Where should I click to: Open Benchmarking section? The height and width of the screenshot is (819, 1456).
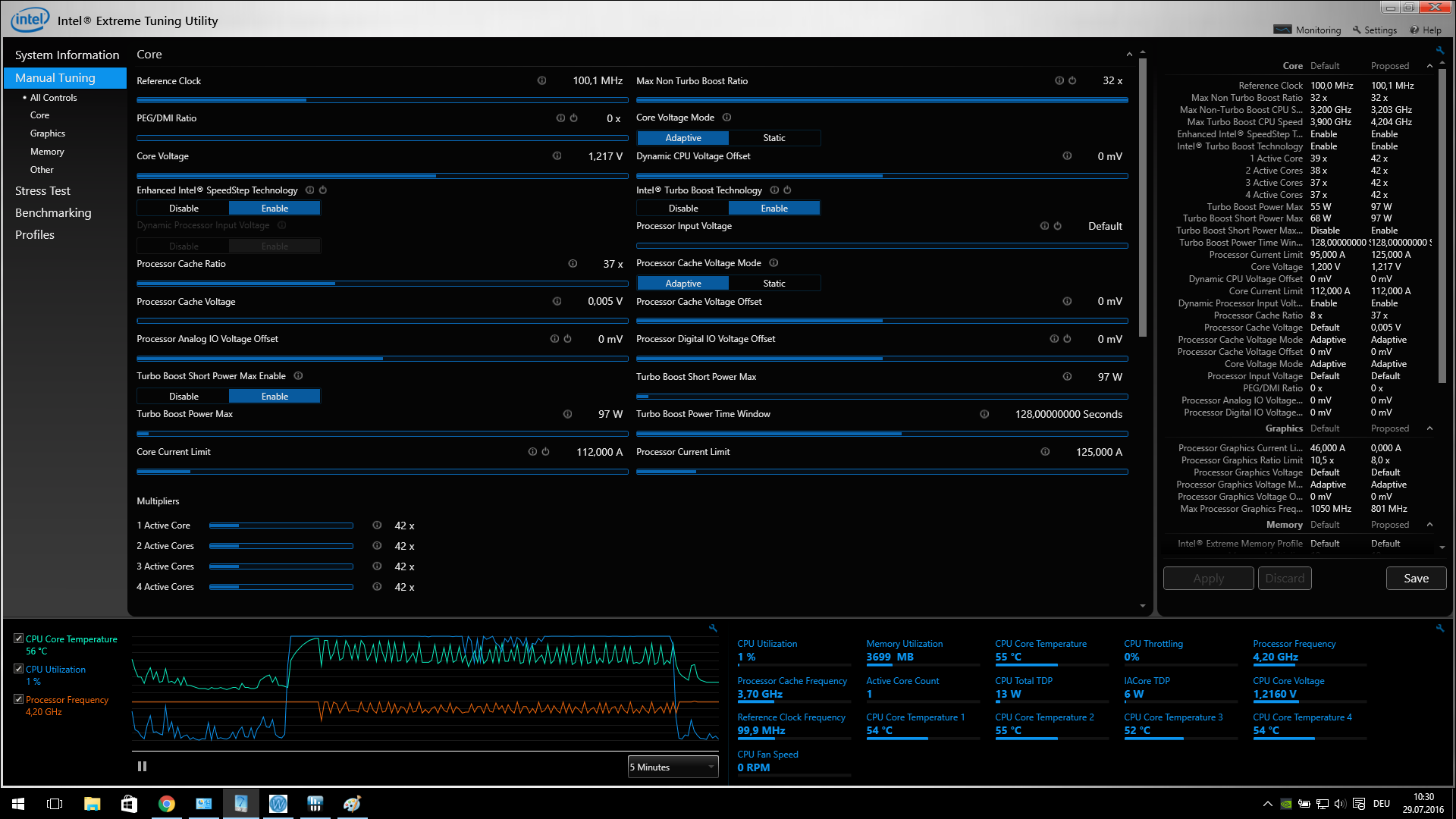pos(53,213)
